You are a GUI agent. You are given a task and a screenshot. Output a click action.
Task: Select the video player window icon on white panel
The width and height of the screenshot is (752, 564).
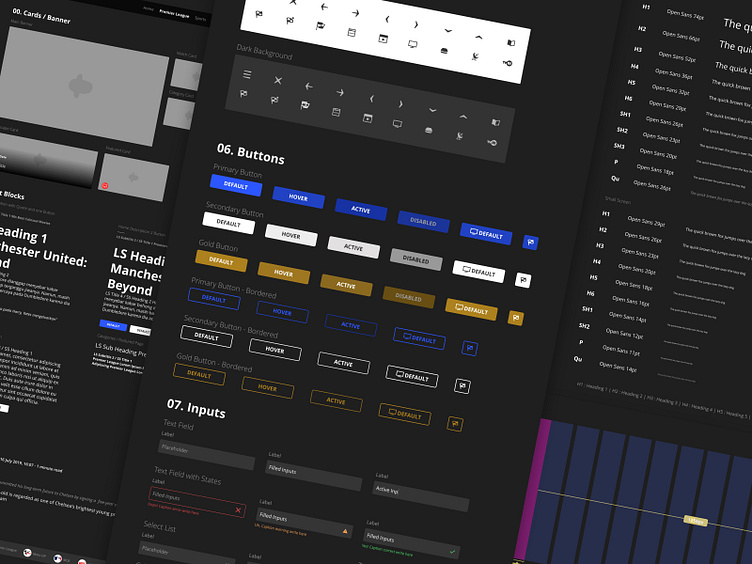coord(383,38)
